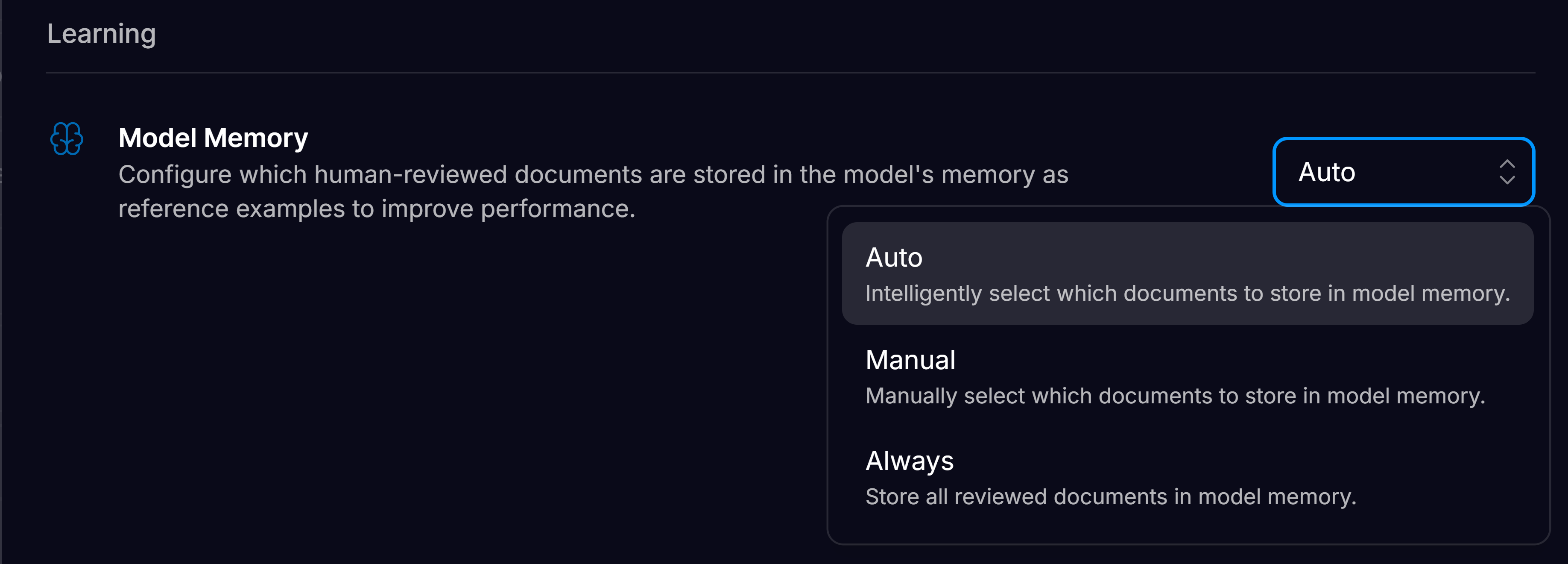Click the Auto label inside the blue-outlined selector
This screenshot has width=1568, height=564.
[x=1327, y=172]
